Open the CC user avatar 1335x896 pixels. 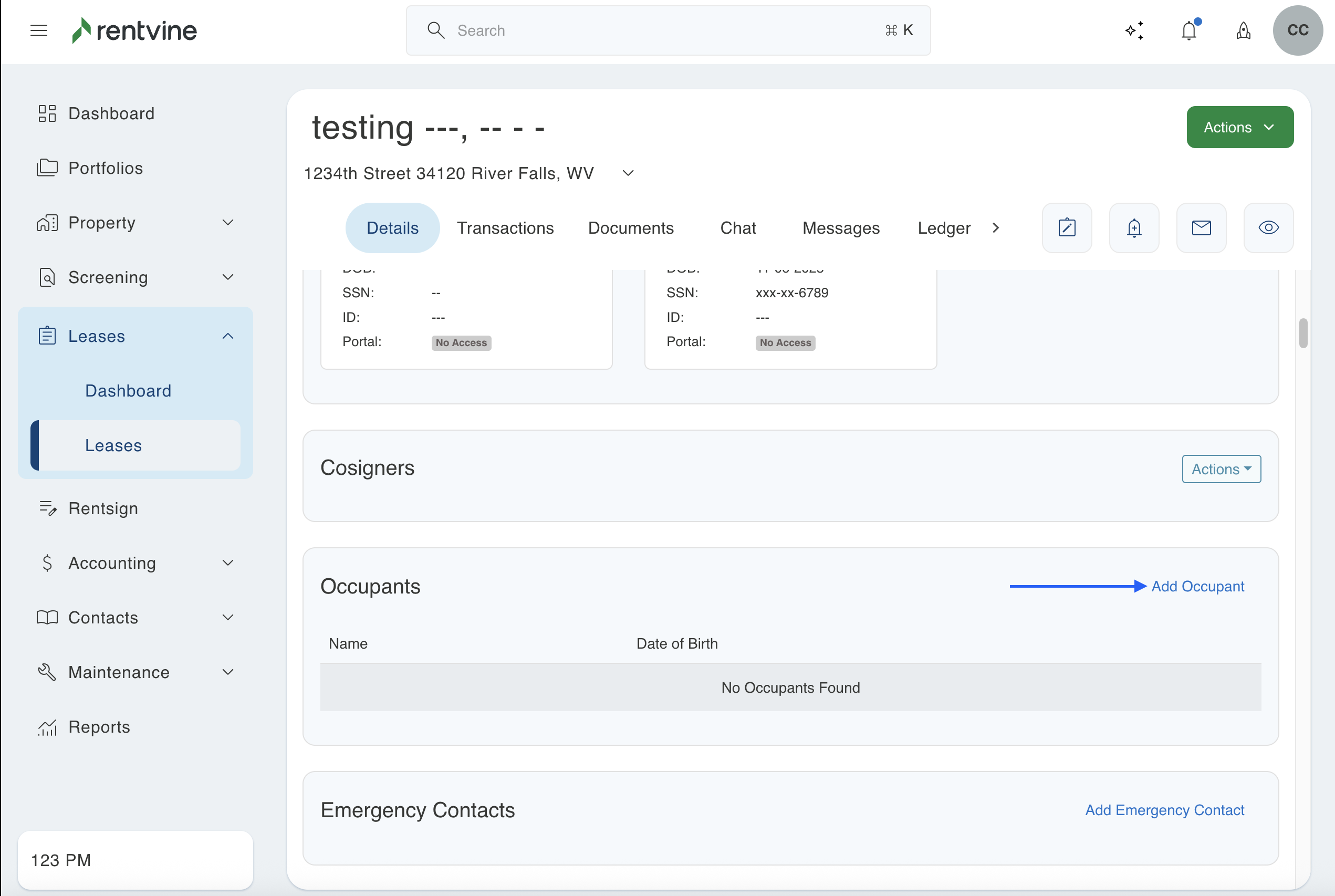[x=1297, y=30]
